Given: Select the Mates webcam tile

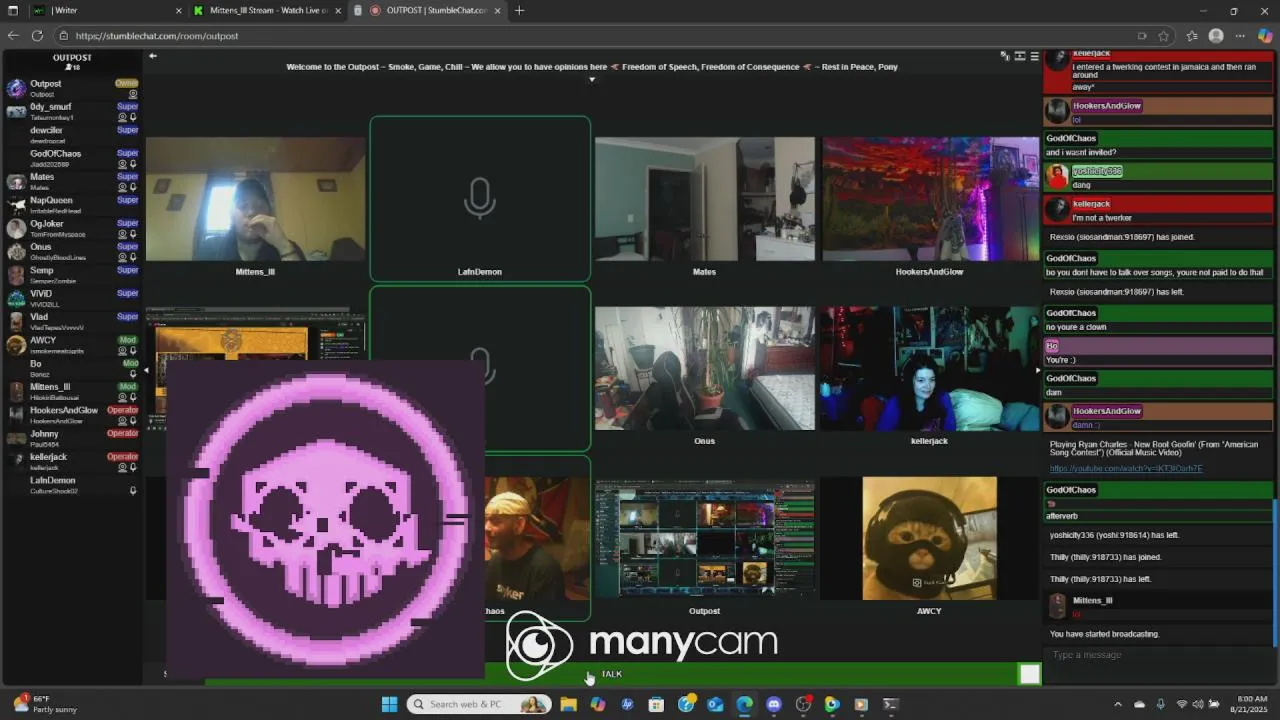Looking at the screenshot, I should [705, 199].
